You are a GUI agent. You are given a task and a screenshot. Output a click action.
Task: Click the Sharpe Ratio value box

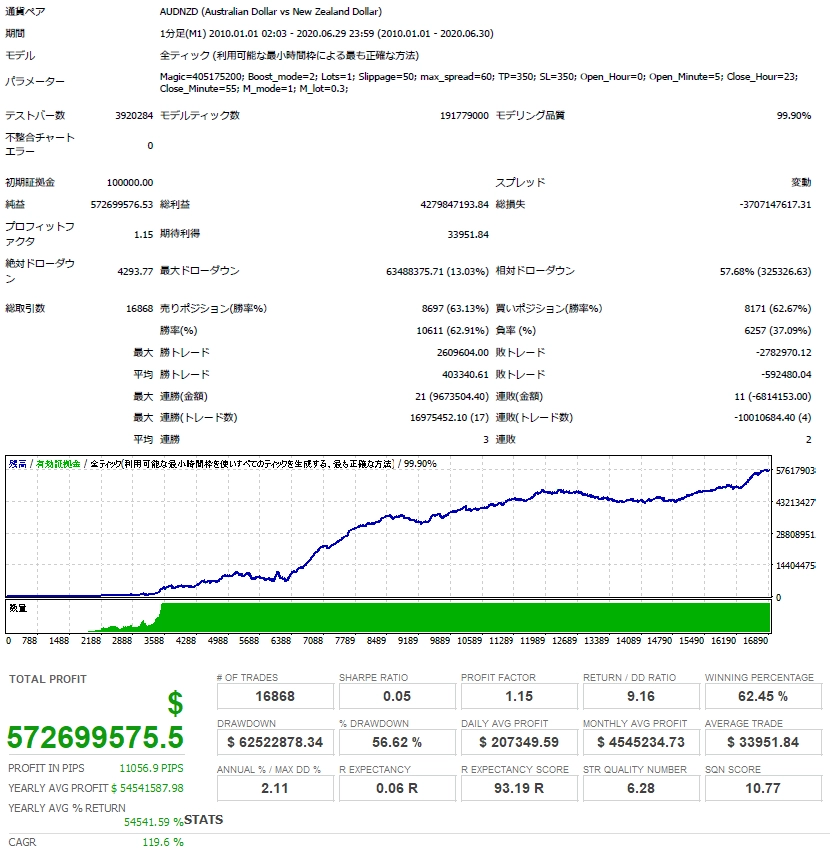[x=397, y=696]
